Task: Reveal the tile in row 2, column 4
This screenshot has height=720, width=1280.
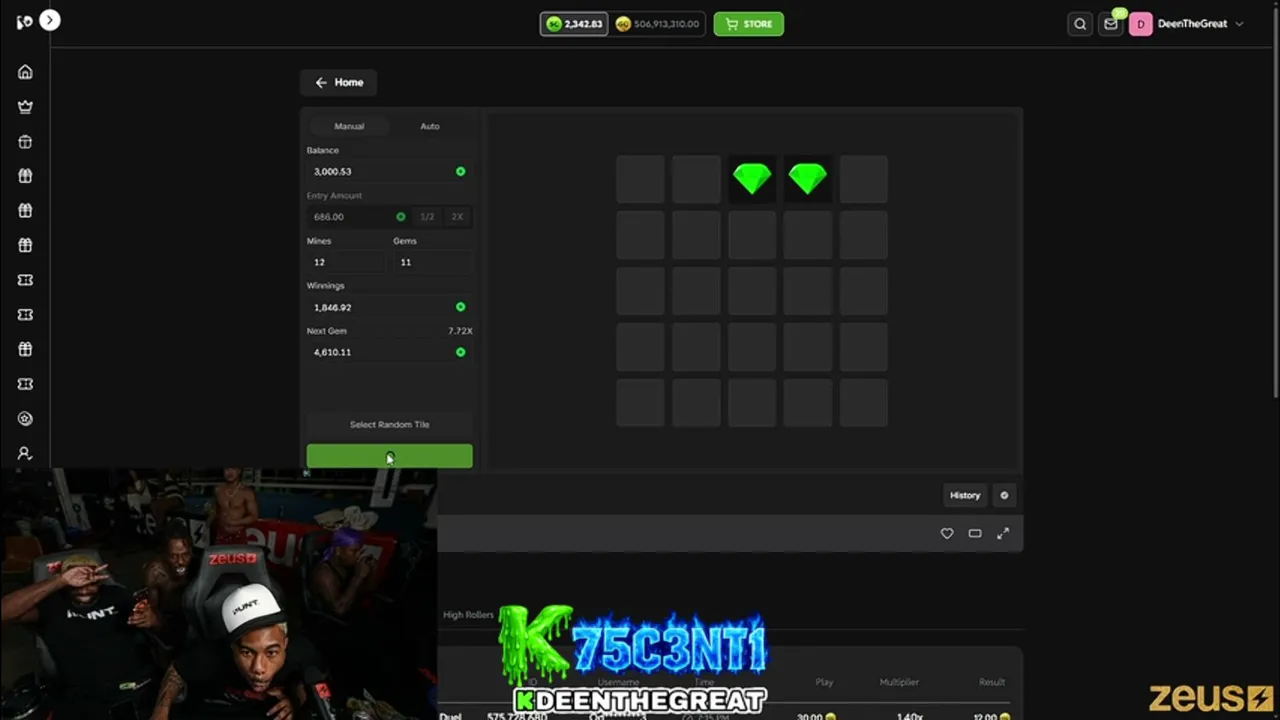Action: (x=808, y=235)
